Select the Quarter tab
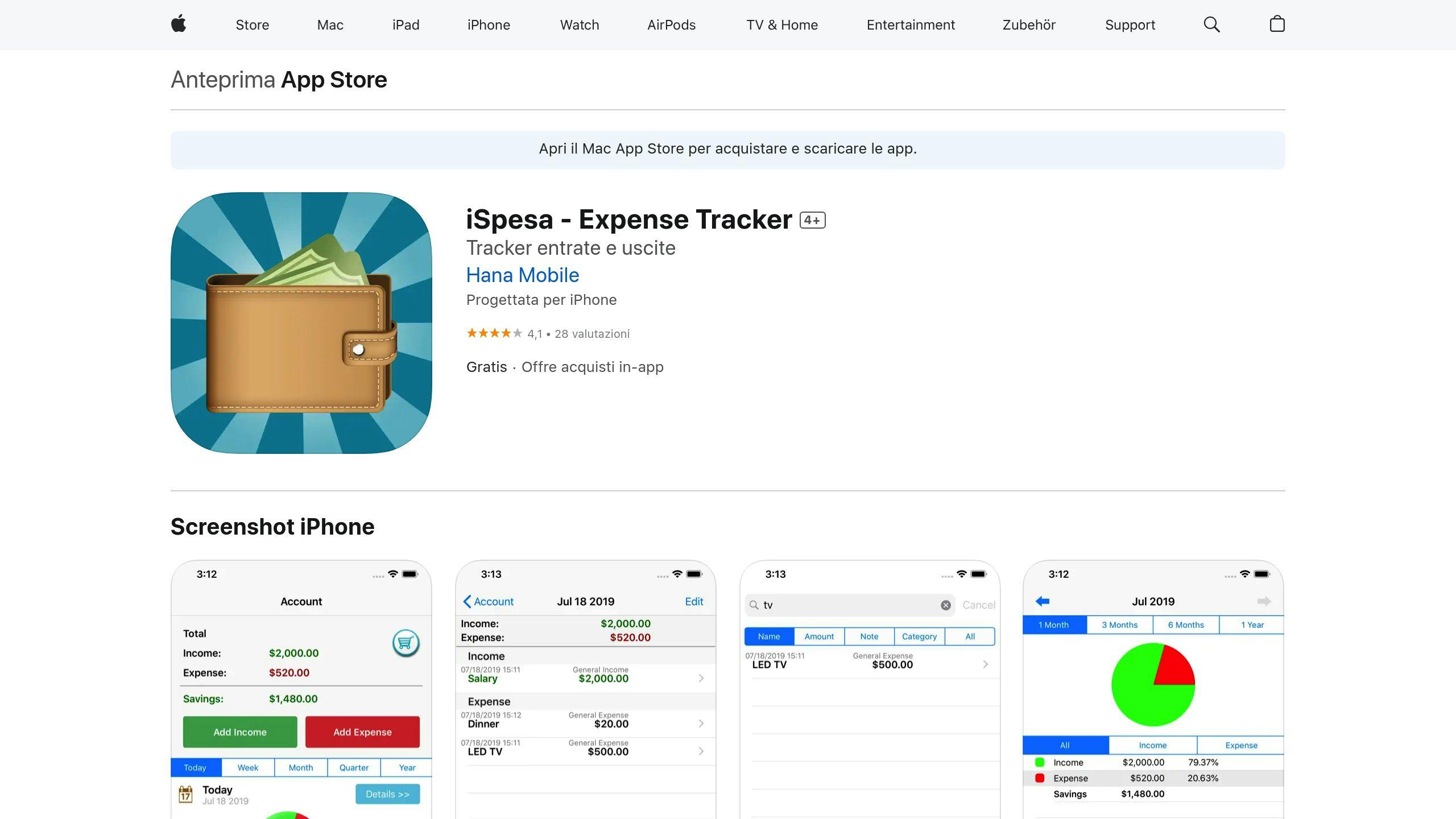 pos(354,768)
